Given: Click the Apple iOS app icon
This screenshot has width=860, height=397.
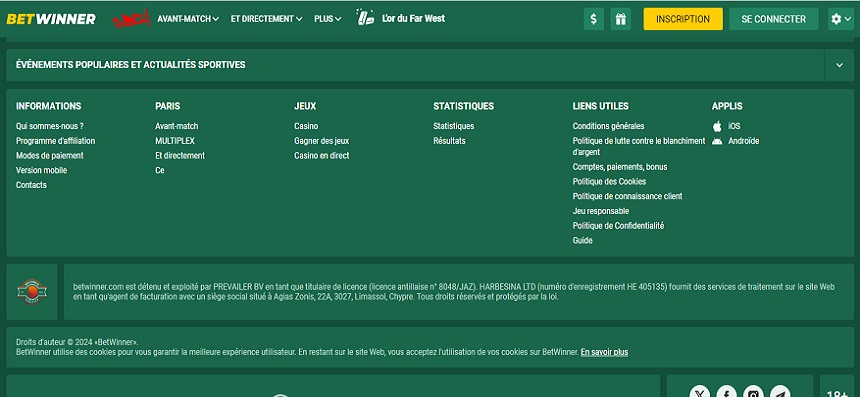Looking at the screenshot, I should (717, 126).
